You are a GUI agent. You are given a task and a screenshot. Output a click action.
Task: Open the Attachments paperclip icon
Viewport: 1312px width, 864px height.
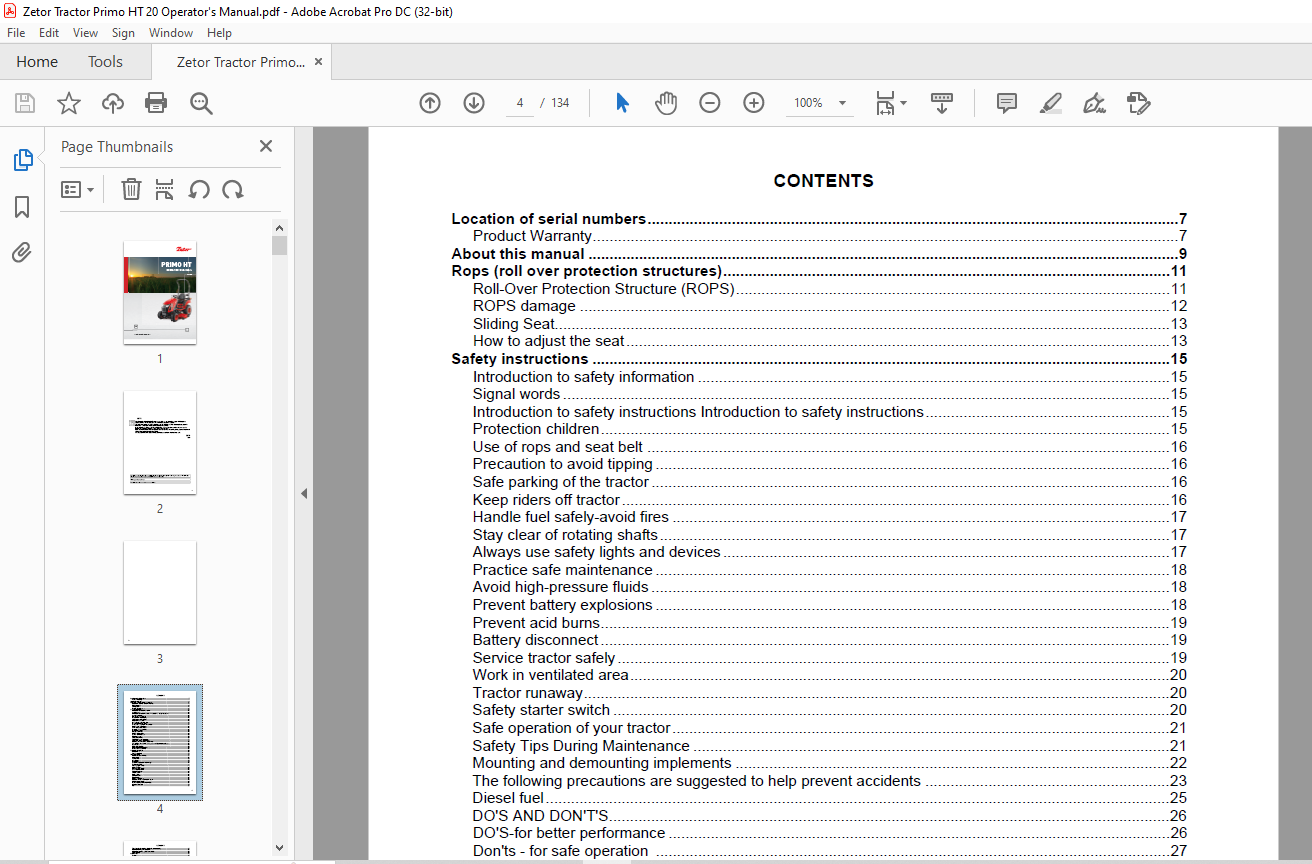point(22,252)
